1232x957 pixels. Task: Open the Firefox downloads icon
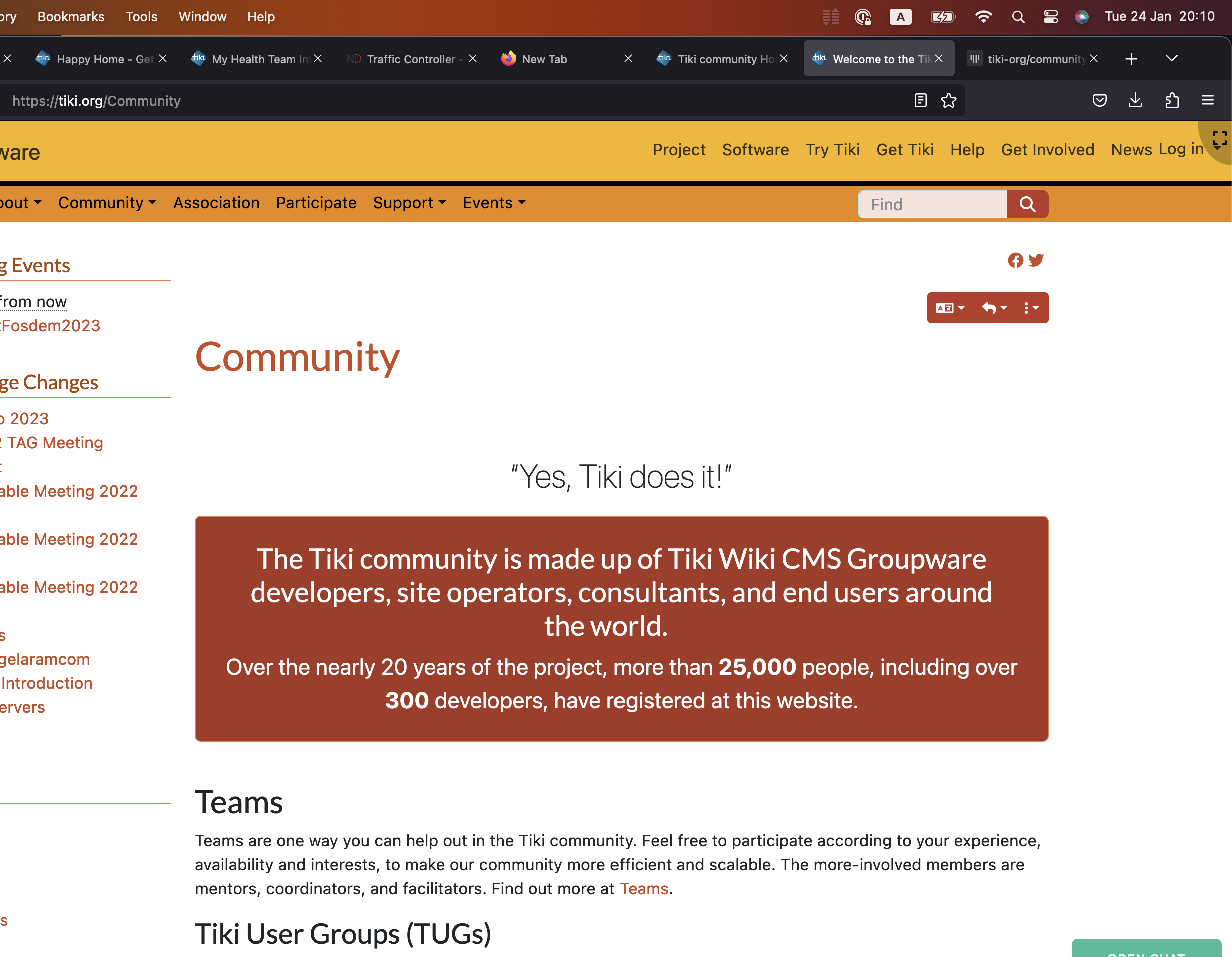pos(1135,101)
